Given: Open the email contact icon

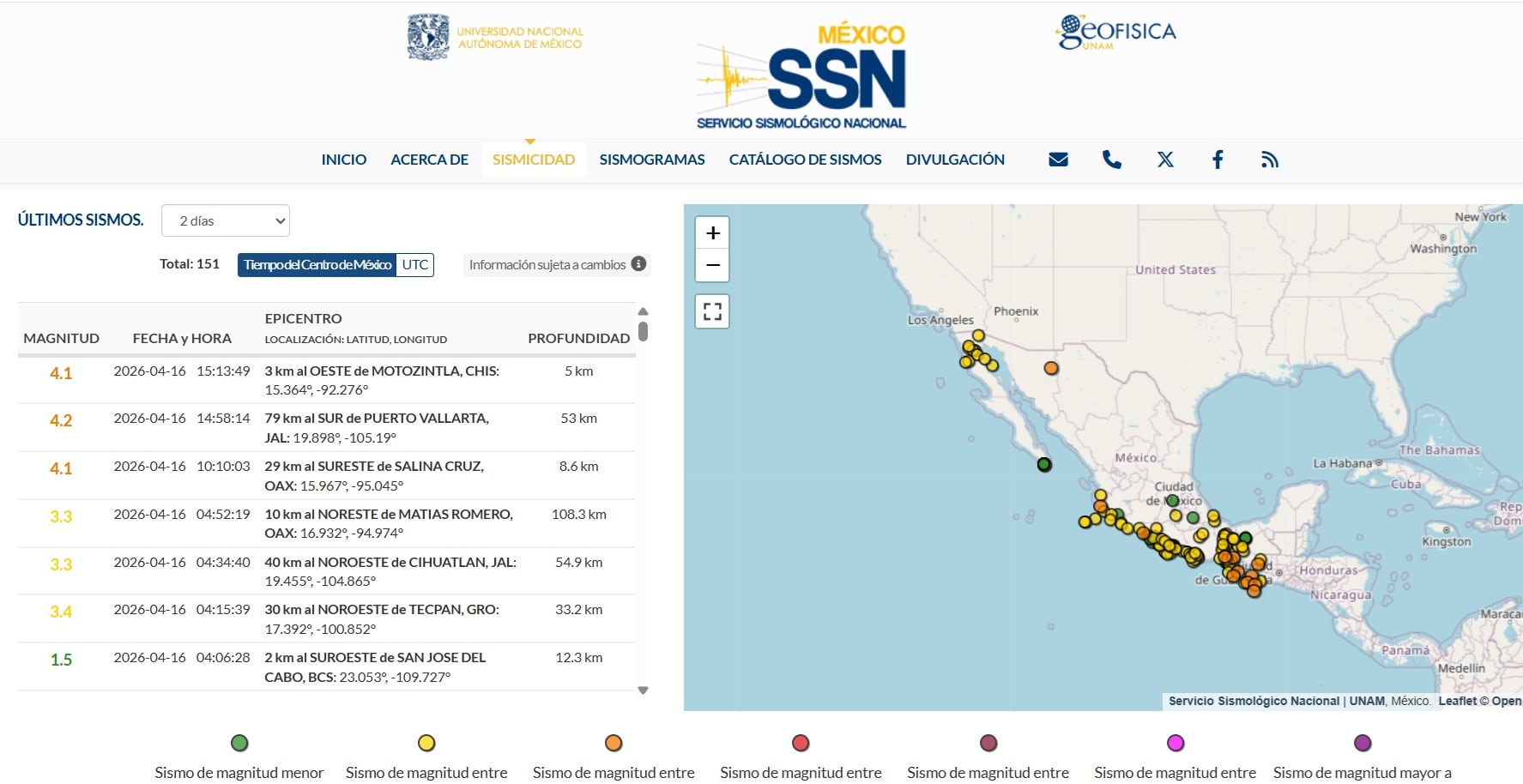Looking at the screenshot, I should [1058, 159].
